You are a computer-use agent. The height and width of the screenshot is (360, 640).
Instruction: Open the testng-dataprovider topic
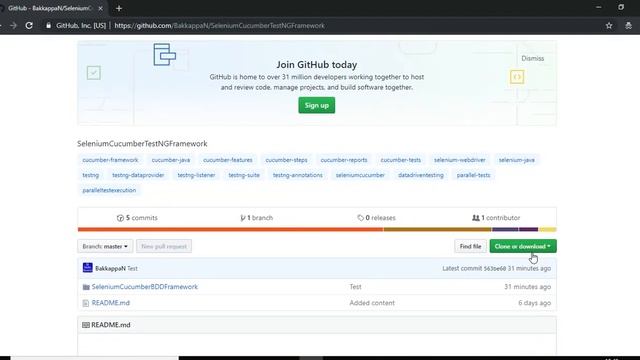pyautogui.click(x=138, y=175)
